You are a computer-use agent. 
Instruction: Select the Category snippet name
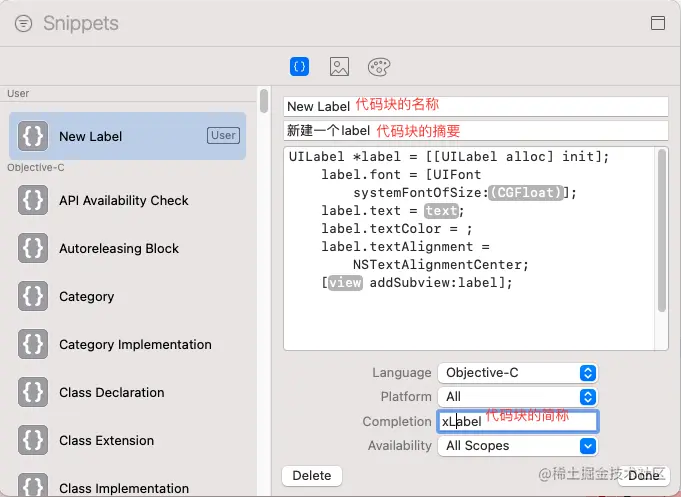pyautogui.click(x=86, y=297)
